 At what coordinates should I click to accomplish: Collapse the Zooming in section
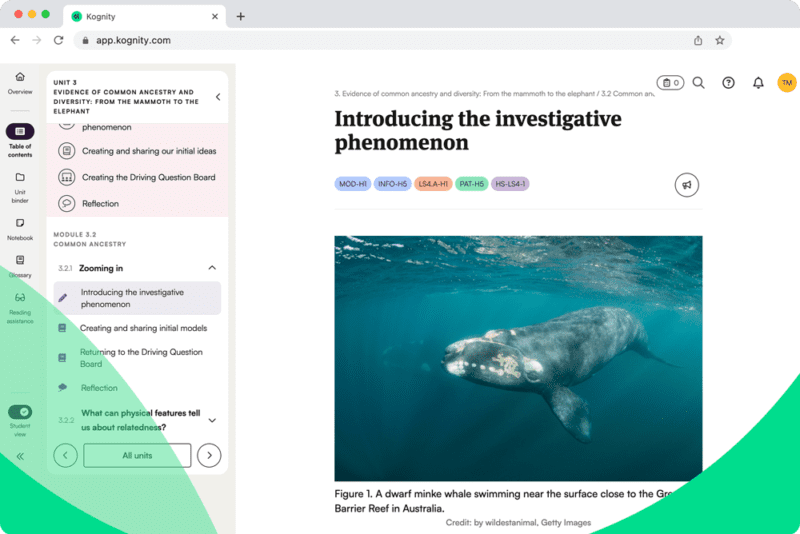pos(212,268)
